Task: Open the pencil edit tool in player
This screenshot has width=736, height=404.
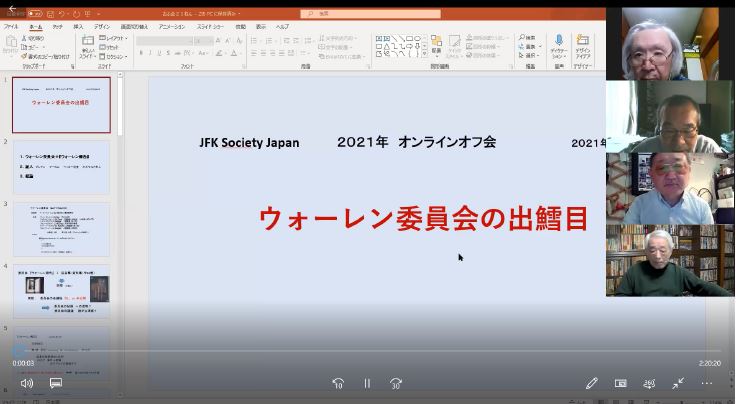Action: 591,383
